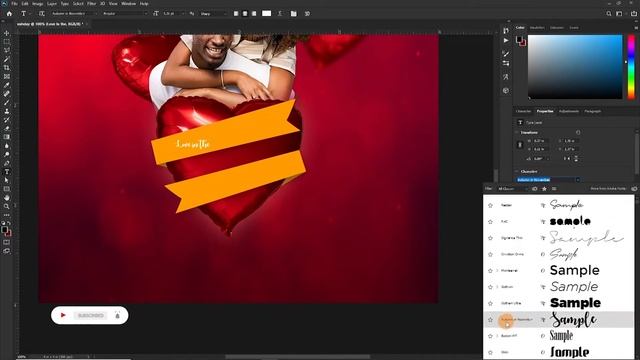Click the warp text icon
Screen dimensions: 640x360
pos(280,13)
